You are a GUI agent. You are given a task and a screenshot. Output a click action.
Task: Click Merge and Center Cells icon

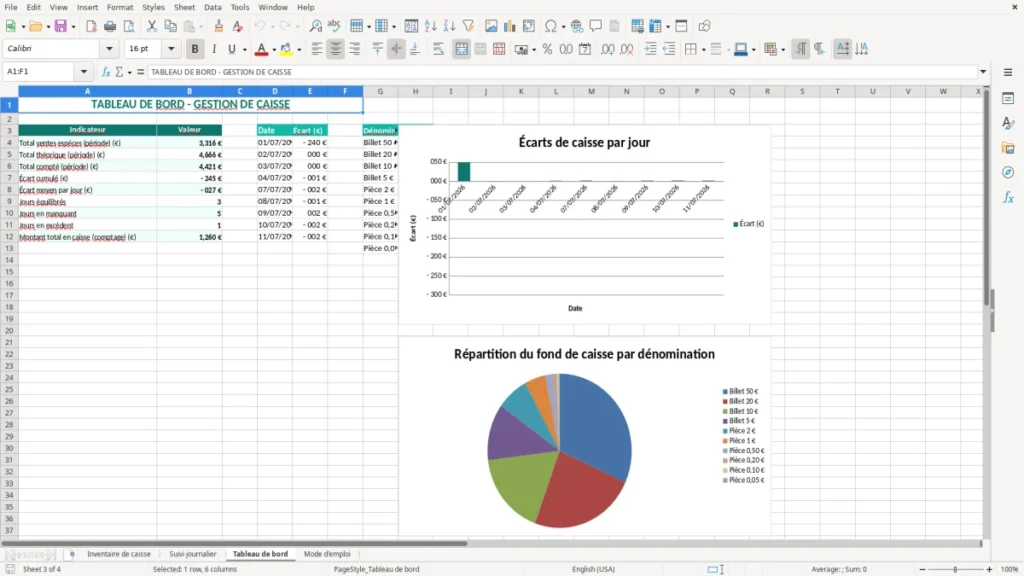(461, 49)
